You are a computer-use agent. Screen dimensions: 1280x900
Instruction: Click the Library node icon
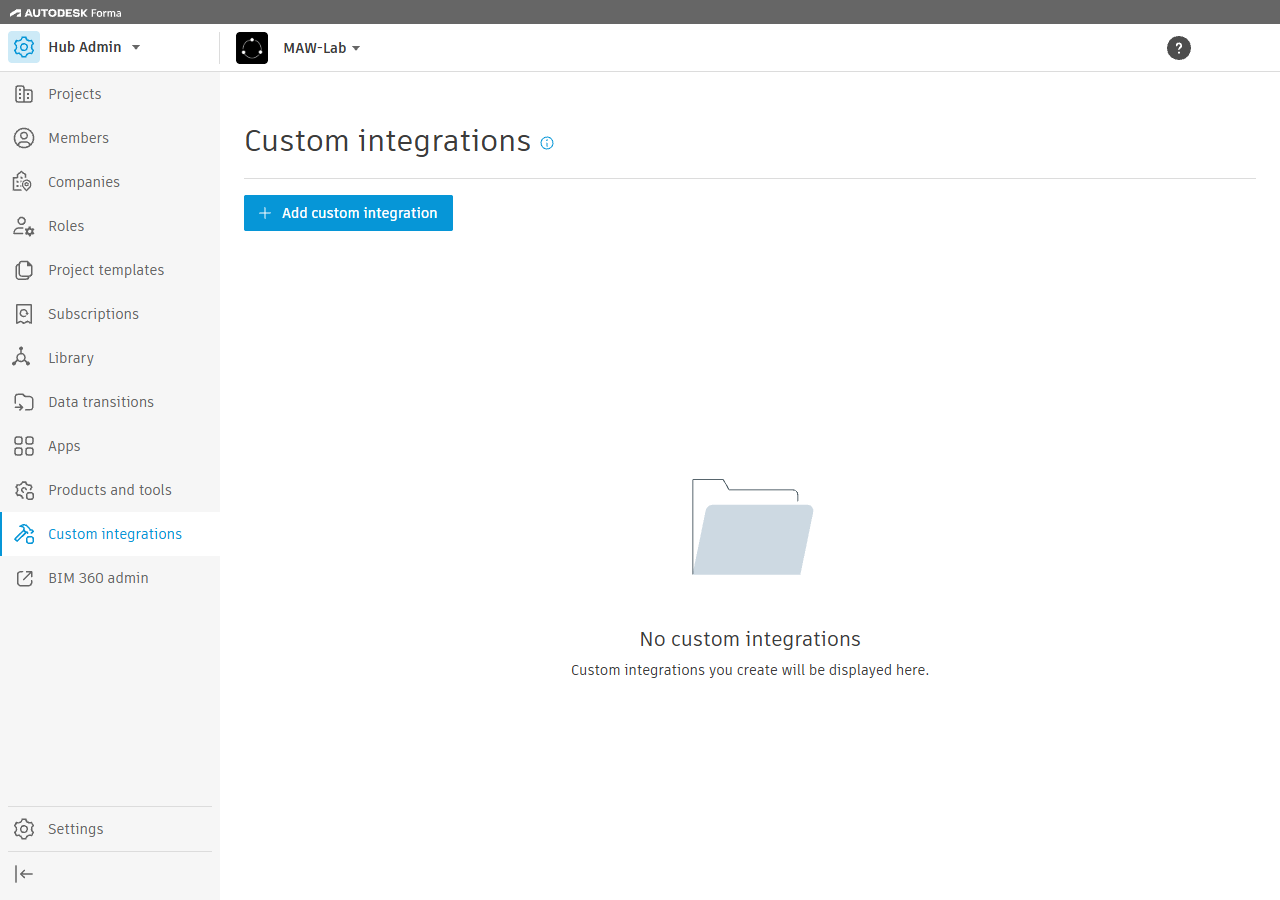tap(21, 358)
